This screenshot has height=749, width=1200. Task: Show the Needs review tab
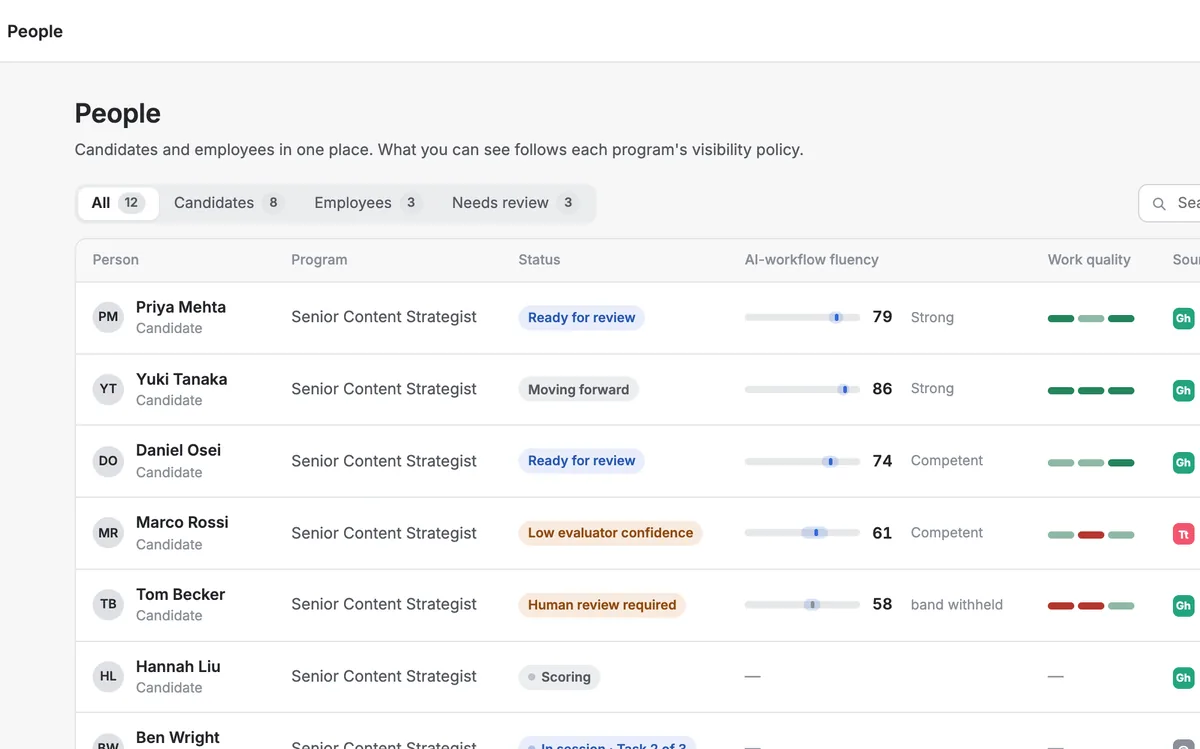coord(514,203)
